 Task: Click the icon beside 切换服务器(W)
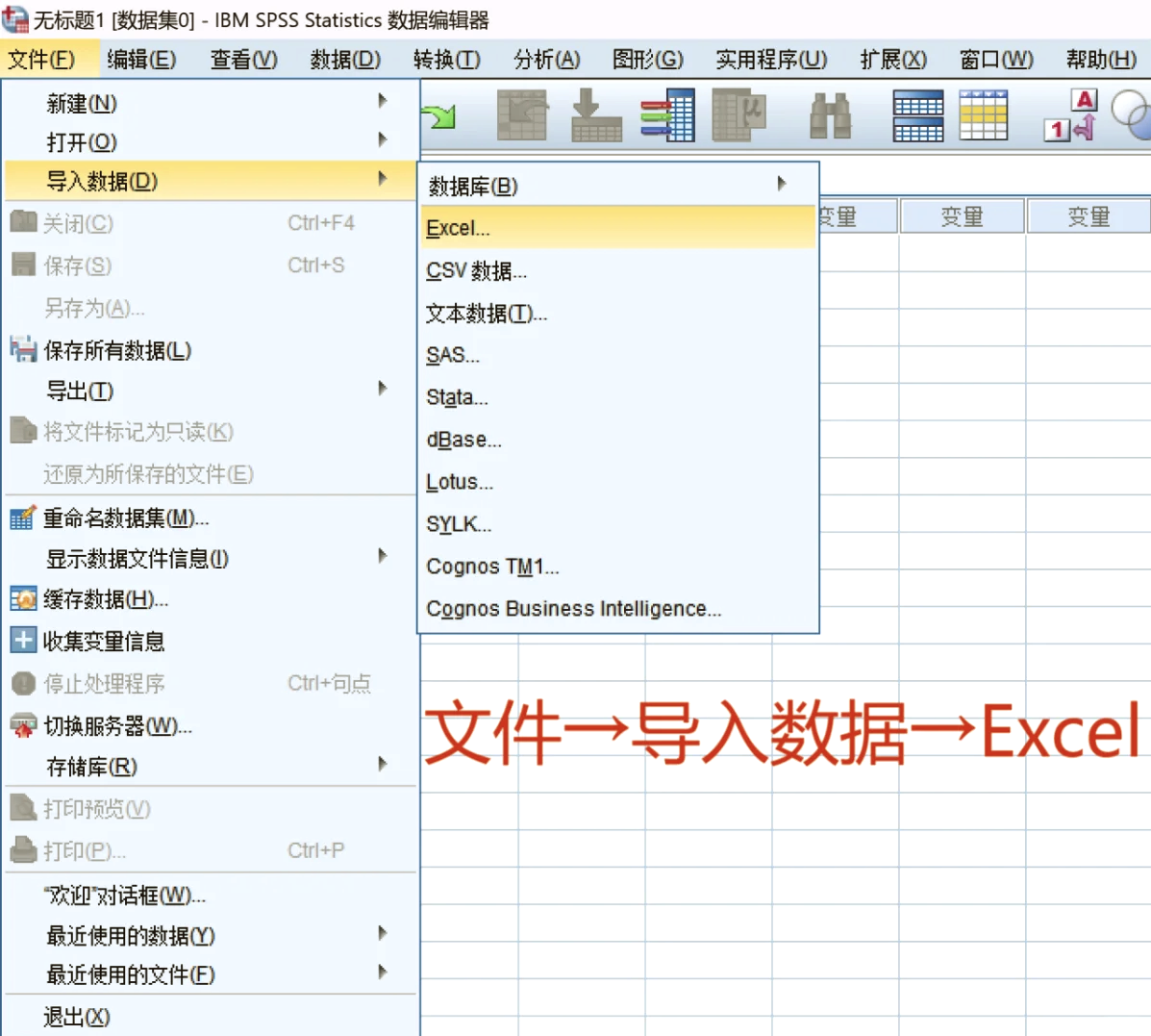pos(23,725)
